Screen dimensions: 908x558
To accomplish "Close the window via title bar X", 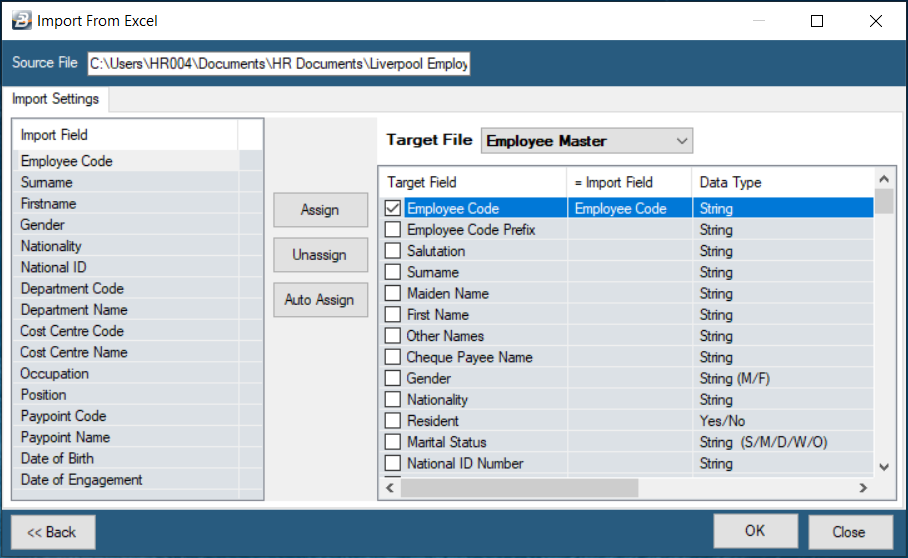I will 876,21.
